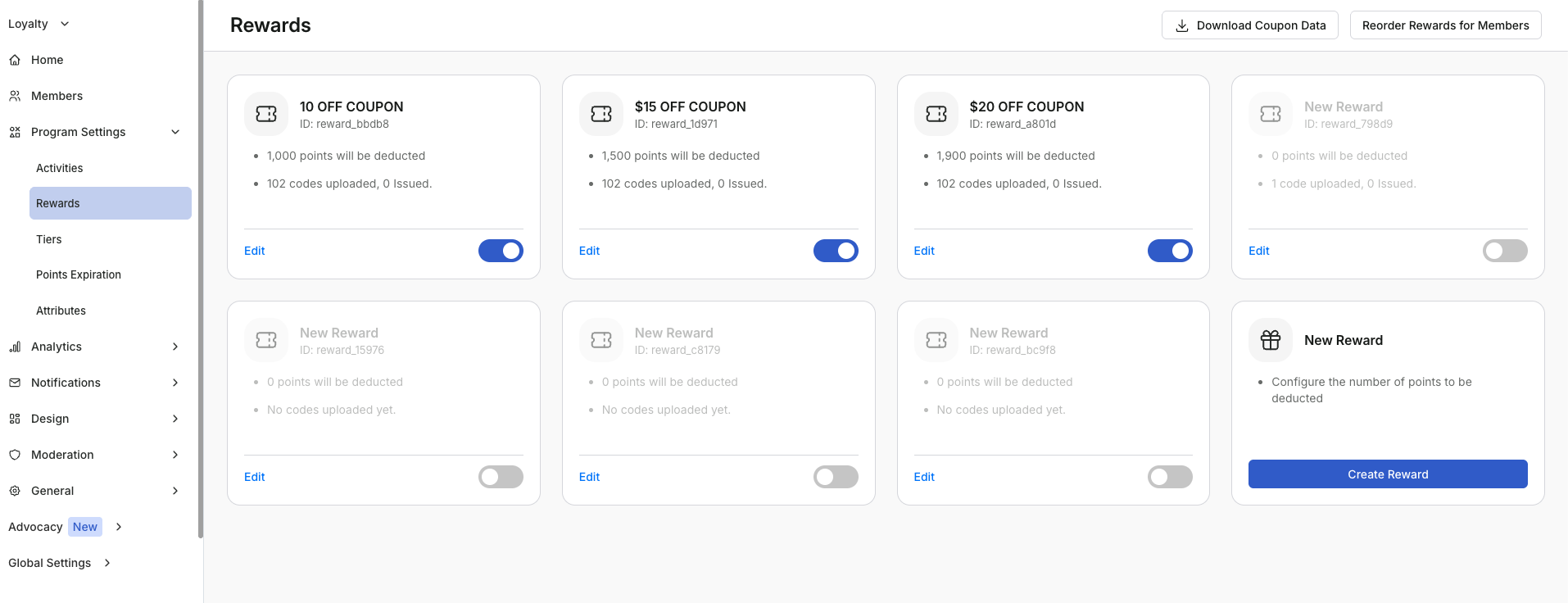1568x603 pixels.
Task: Click the Home house icon in sidebar
Action: tap(15, 60)
